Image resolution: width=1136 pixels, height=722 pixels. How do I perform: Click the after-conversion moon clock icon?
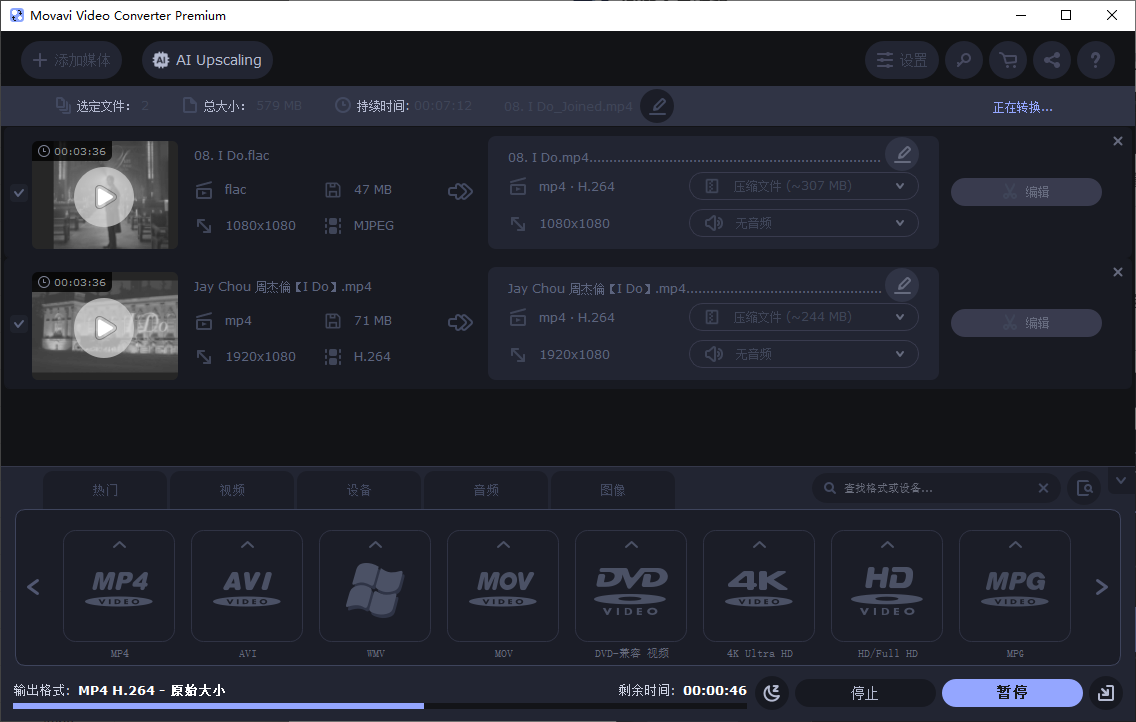pos(772,693)
